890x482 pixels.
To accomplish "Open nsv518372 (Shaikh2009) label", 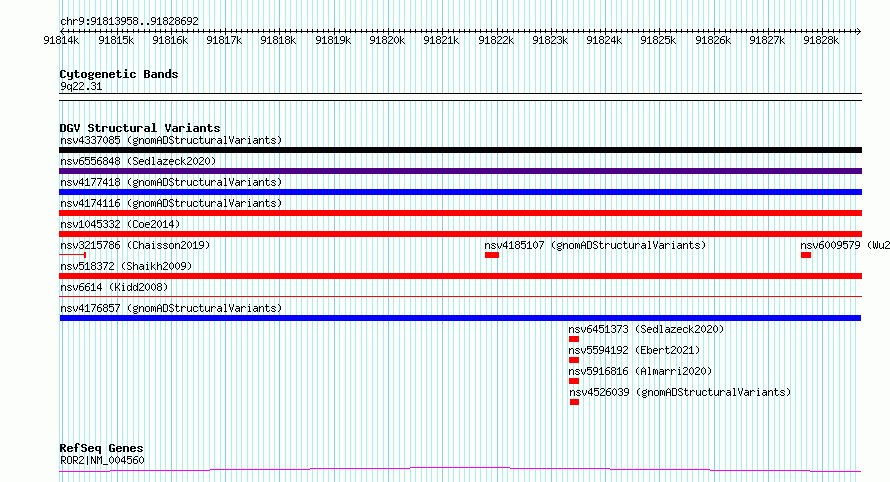I will [126, 266].
